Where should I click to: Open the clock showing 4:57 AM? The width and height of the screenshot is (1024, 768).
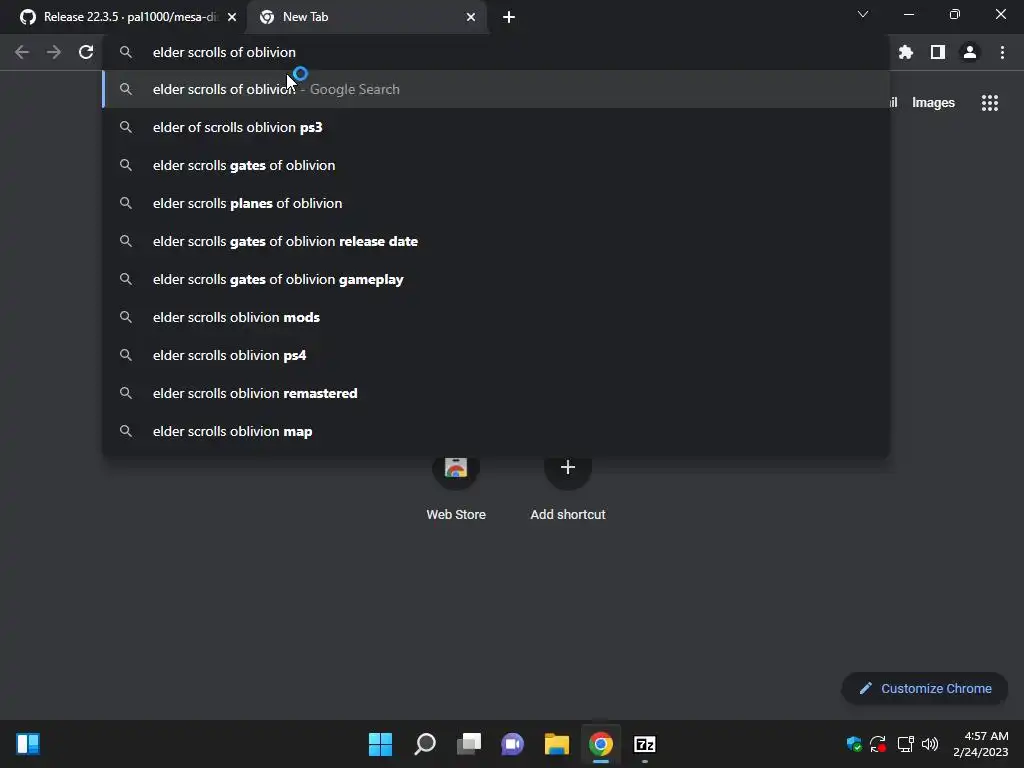tap(980, 744)
